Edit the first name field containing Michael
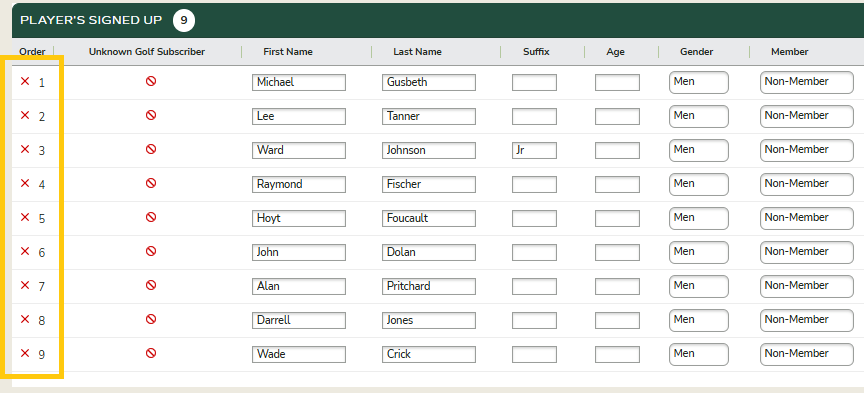Screen dimensions: 864x393 (299, 82)
